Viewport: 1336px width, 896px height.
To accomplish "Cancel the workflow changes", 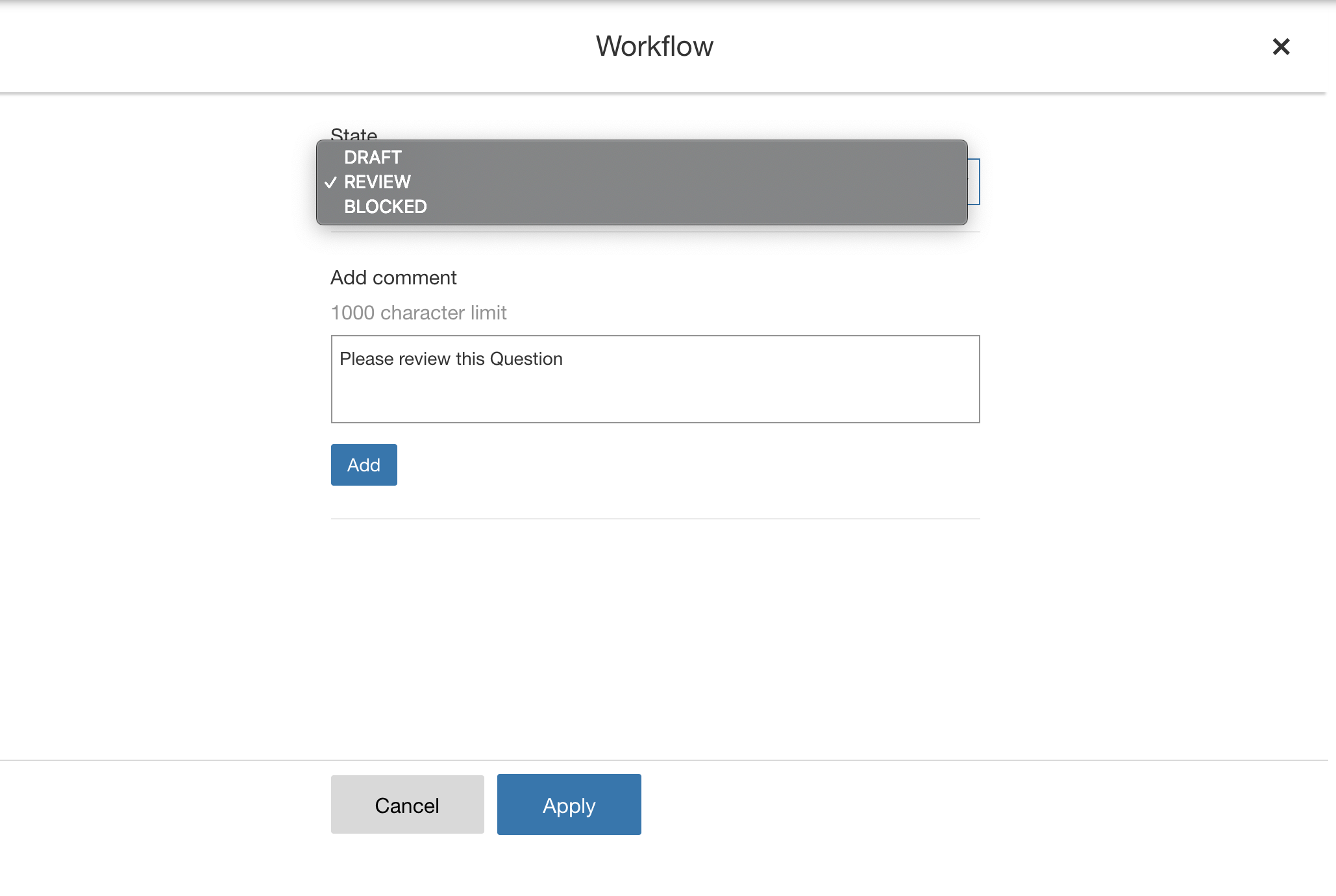I will coord(407,804).
